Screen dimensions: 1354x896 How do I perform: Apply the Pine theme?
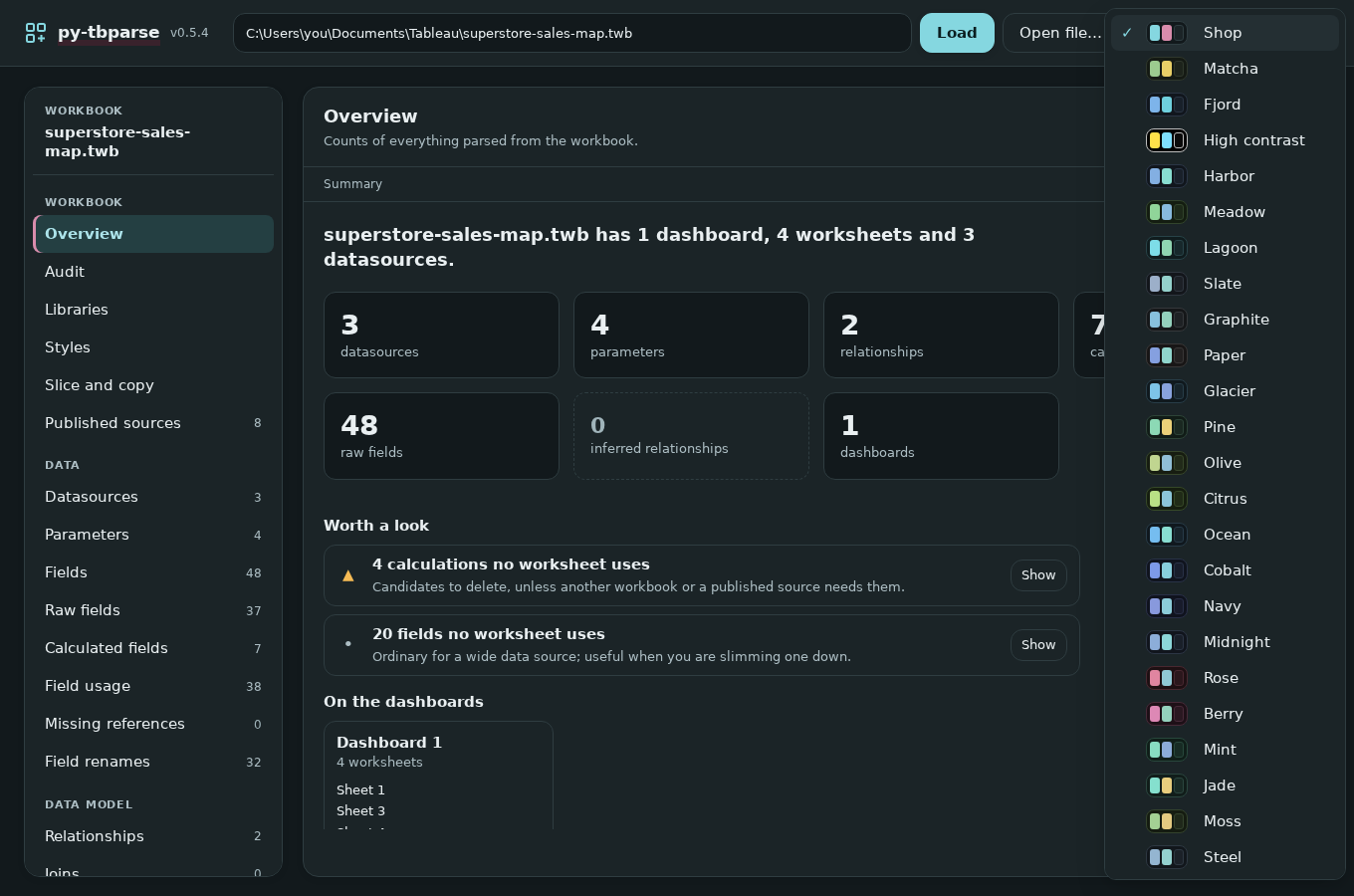(1225, 427)
